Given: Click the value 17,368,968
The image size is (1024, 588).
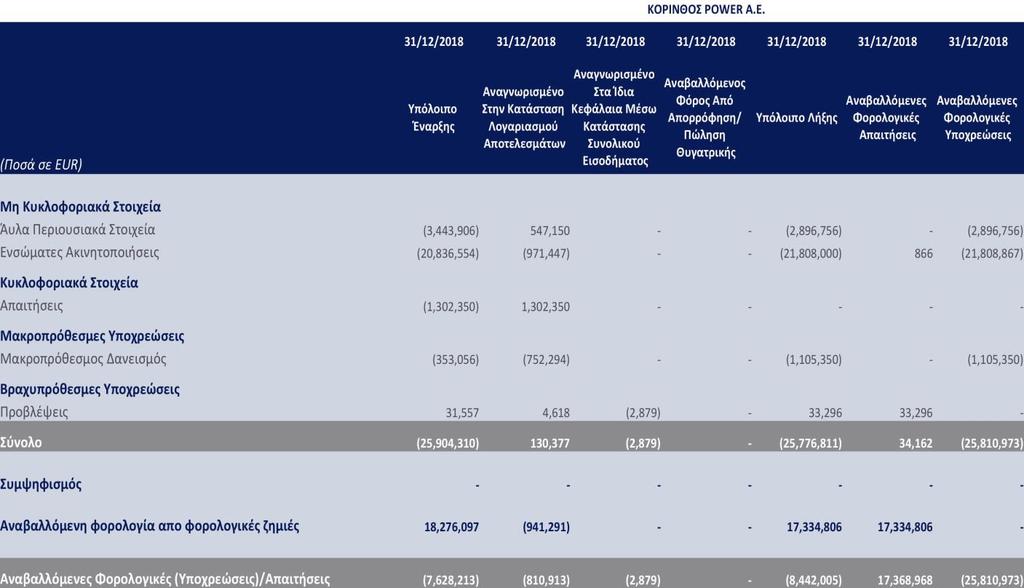Looking at the screenshot, I should 904,580.
